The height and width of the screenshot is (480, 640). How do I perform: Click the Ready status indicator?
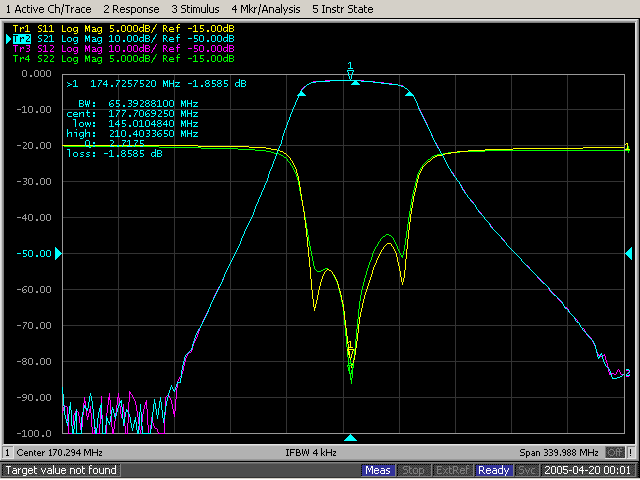(493, 470)
